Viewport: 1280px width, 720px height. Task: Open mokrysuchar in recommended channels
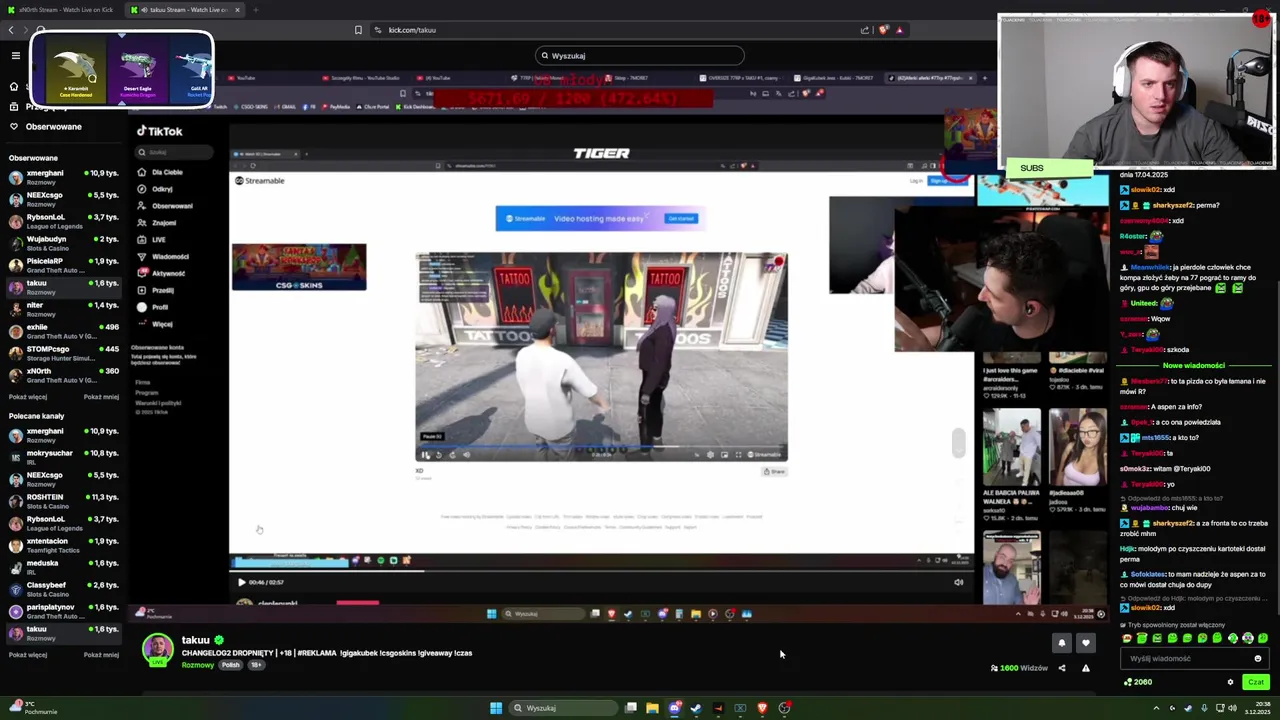tap(64, 457)
